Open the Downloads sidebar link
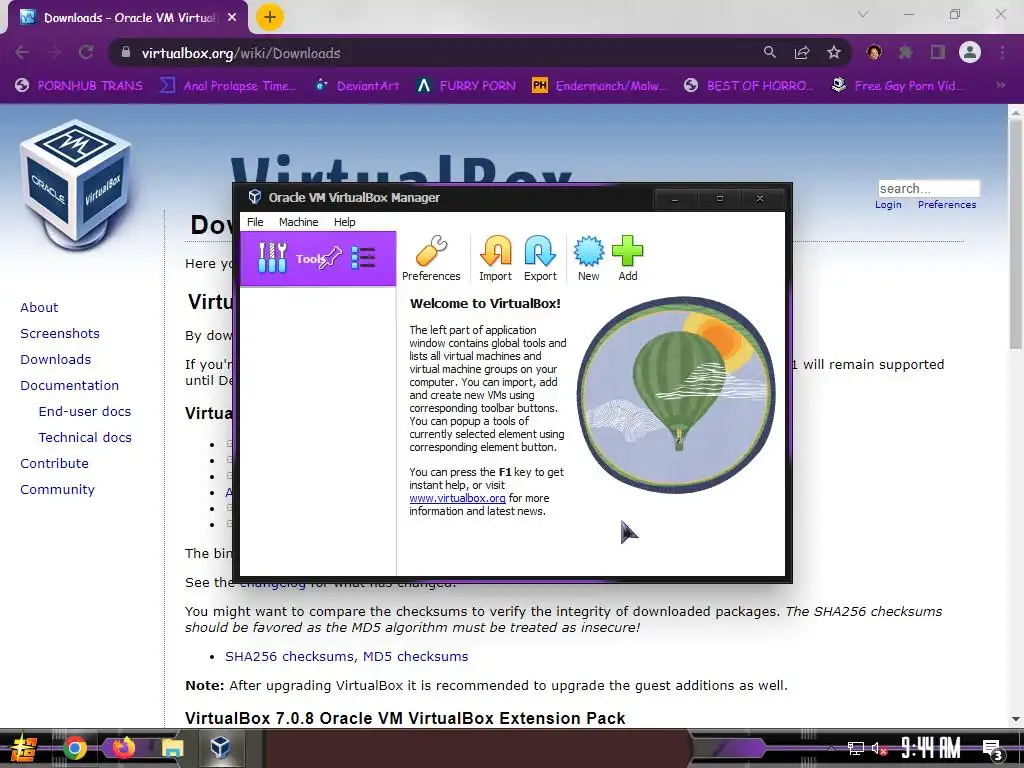The width and height of the screenshot is (1024, 768). pos(56,360)
